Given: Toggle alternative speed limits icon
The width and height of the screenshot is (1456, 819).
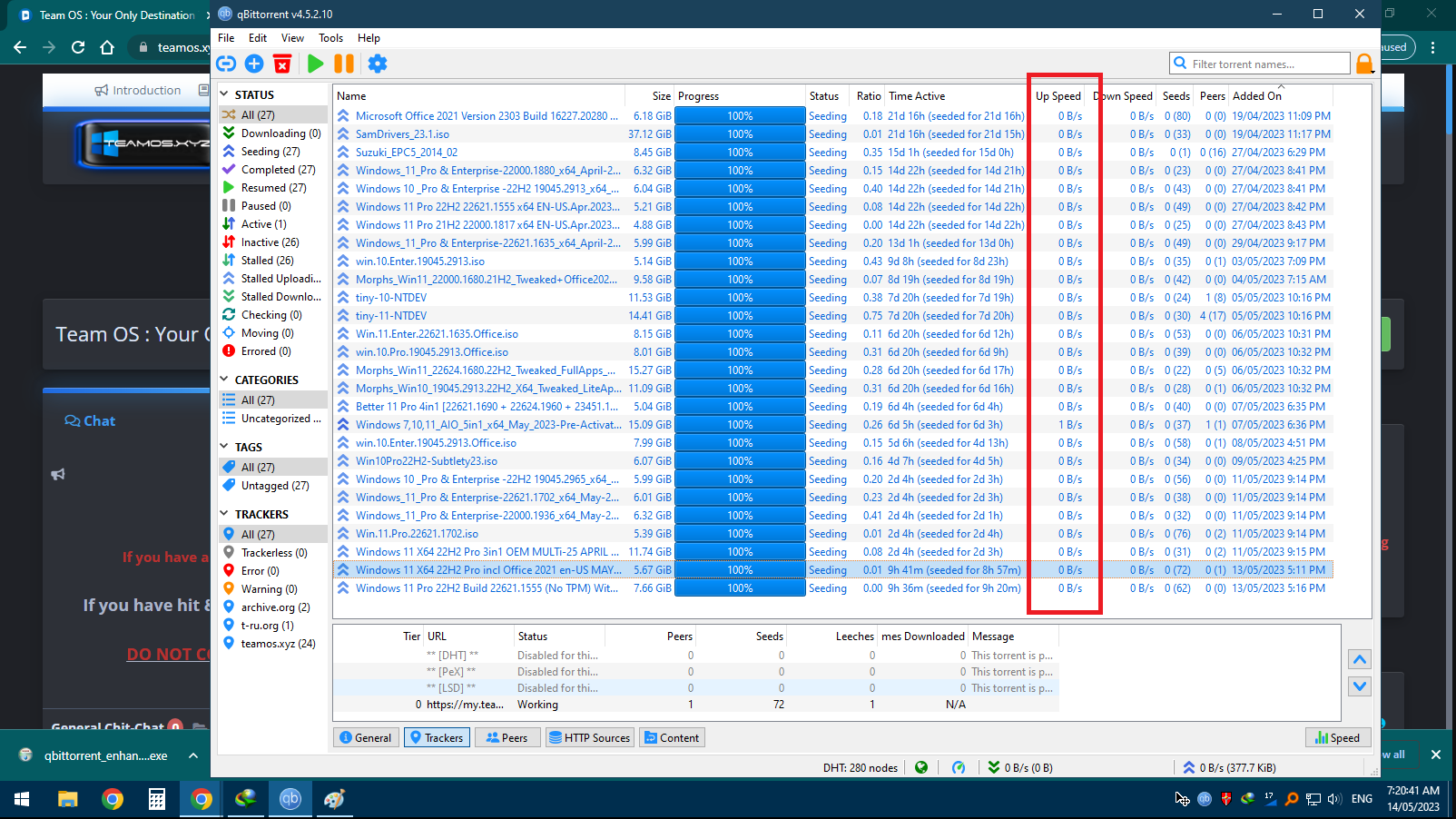Looking at the screenshot, I should pos(959,767).
